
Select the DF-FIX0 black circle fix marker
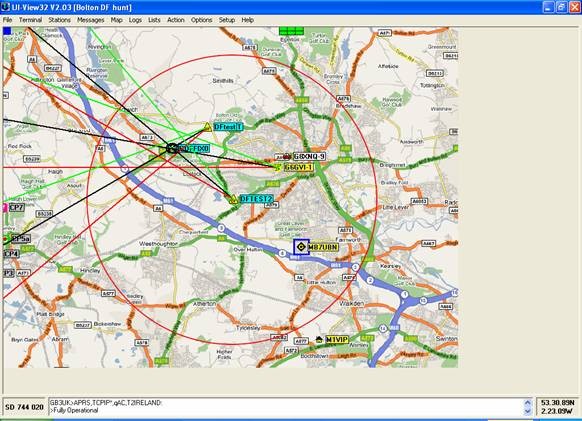click(172, 149)
